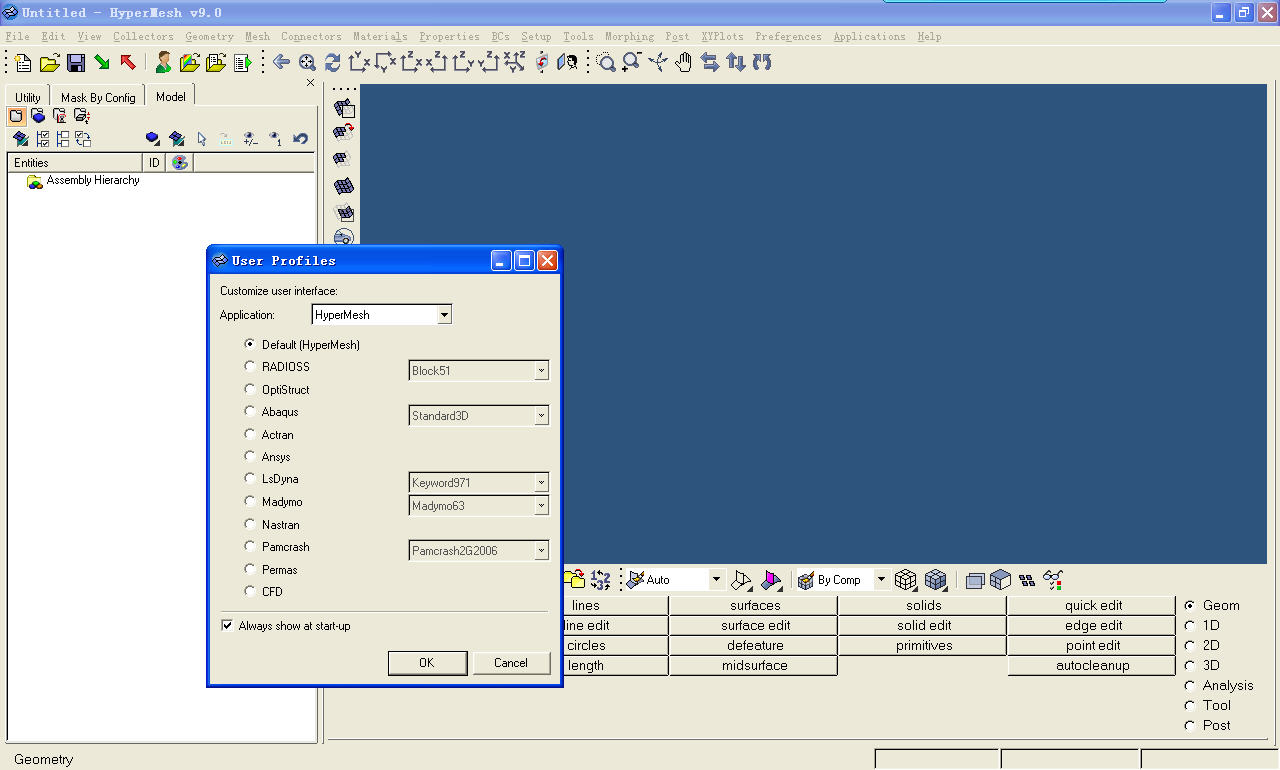Click the circle zoom magnifier icon

pyautogui.click(x=605, y=62)
